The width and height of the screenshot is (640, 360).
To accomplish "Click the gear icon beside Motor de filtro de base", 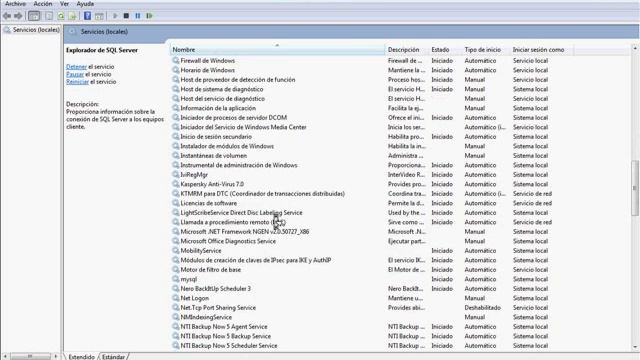I will tap(176, 269).
